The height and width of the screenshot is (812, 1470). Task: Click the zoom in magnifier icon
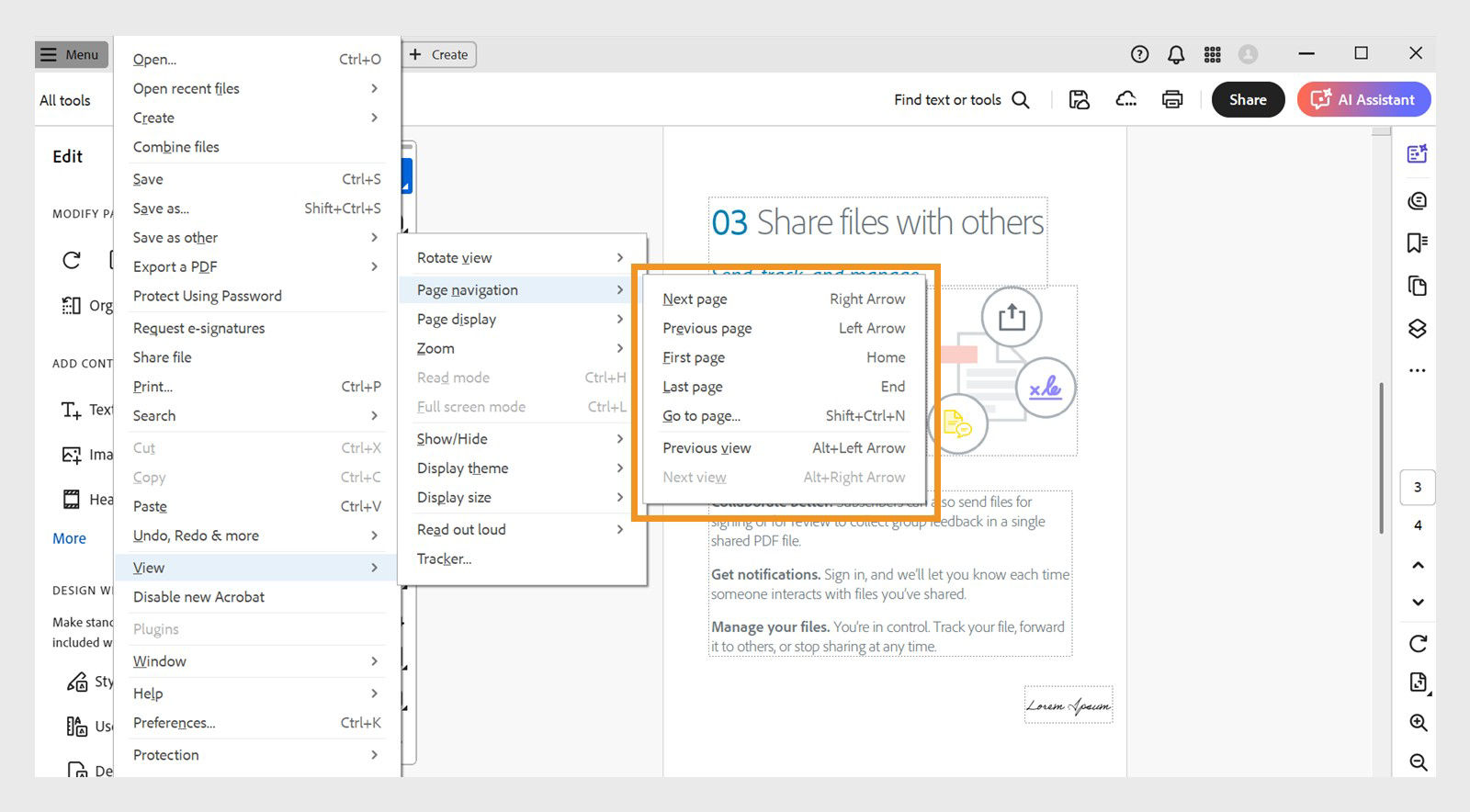click(x=1419, y=723)
